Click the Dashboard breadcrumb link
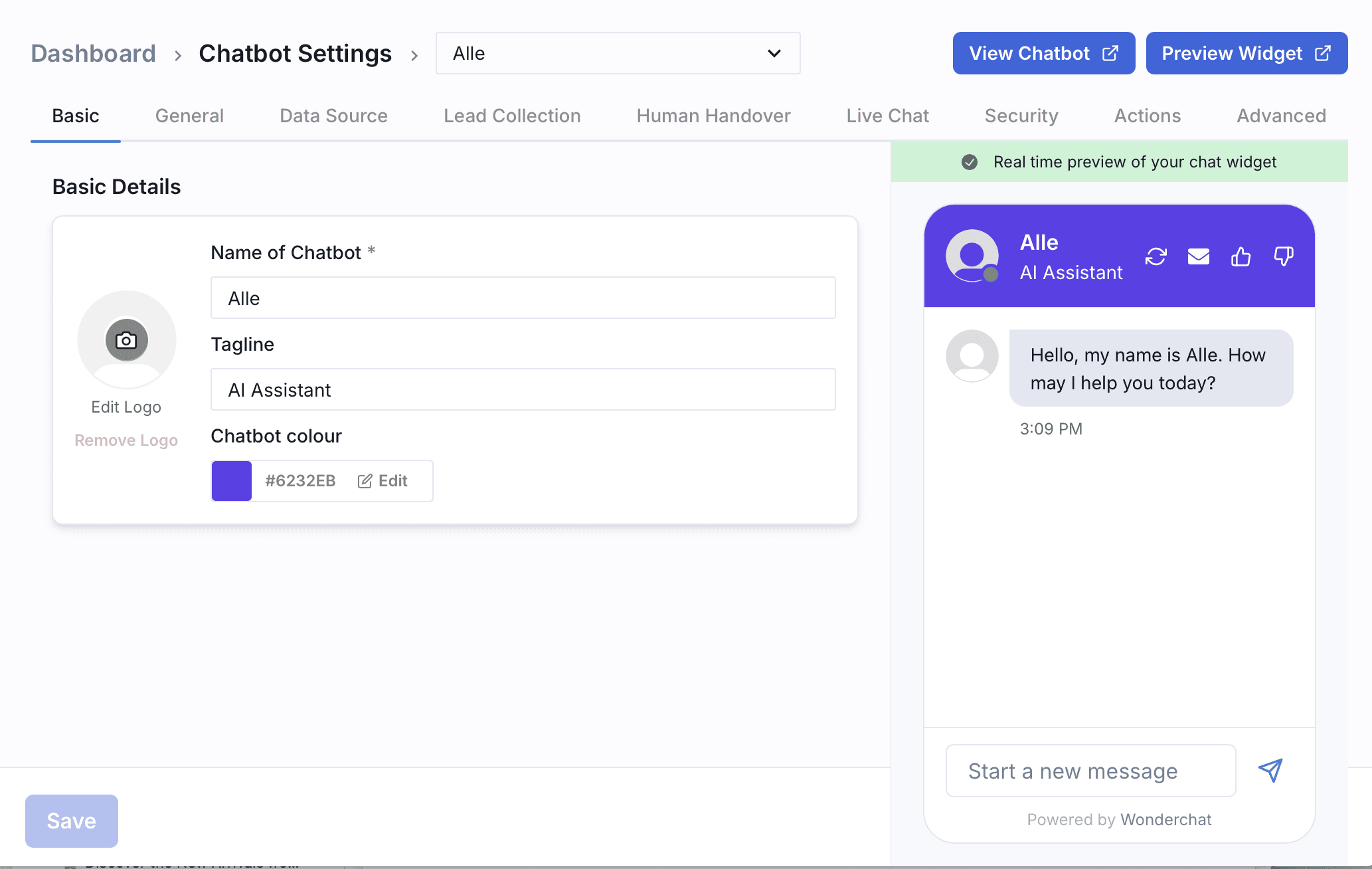 click(x=94, y=53)
